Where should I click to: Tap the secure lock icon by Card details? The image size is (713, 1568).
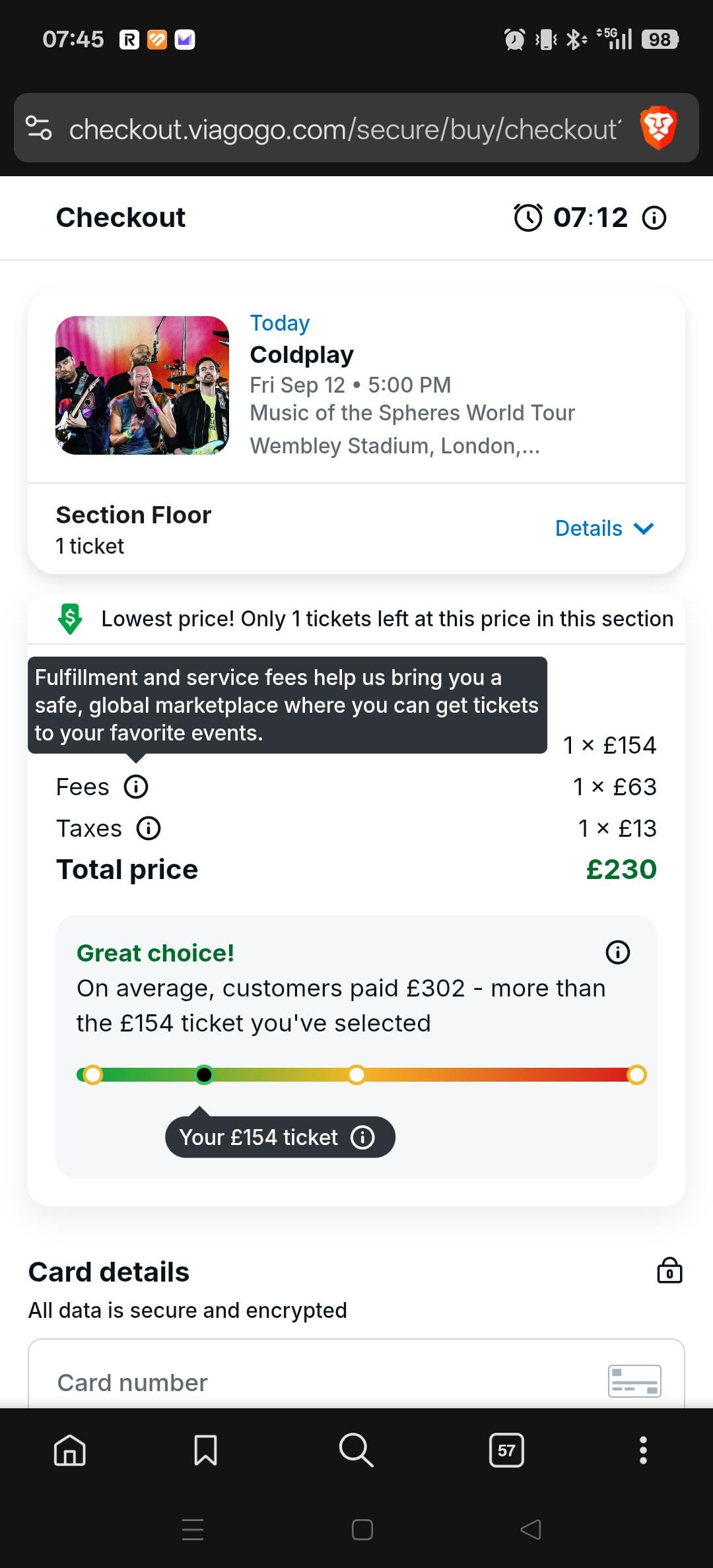pyautogui.click(x=669, y=1270)
